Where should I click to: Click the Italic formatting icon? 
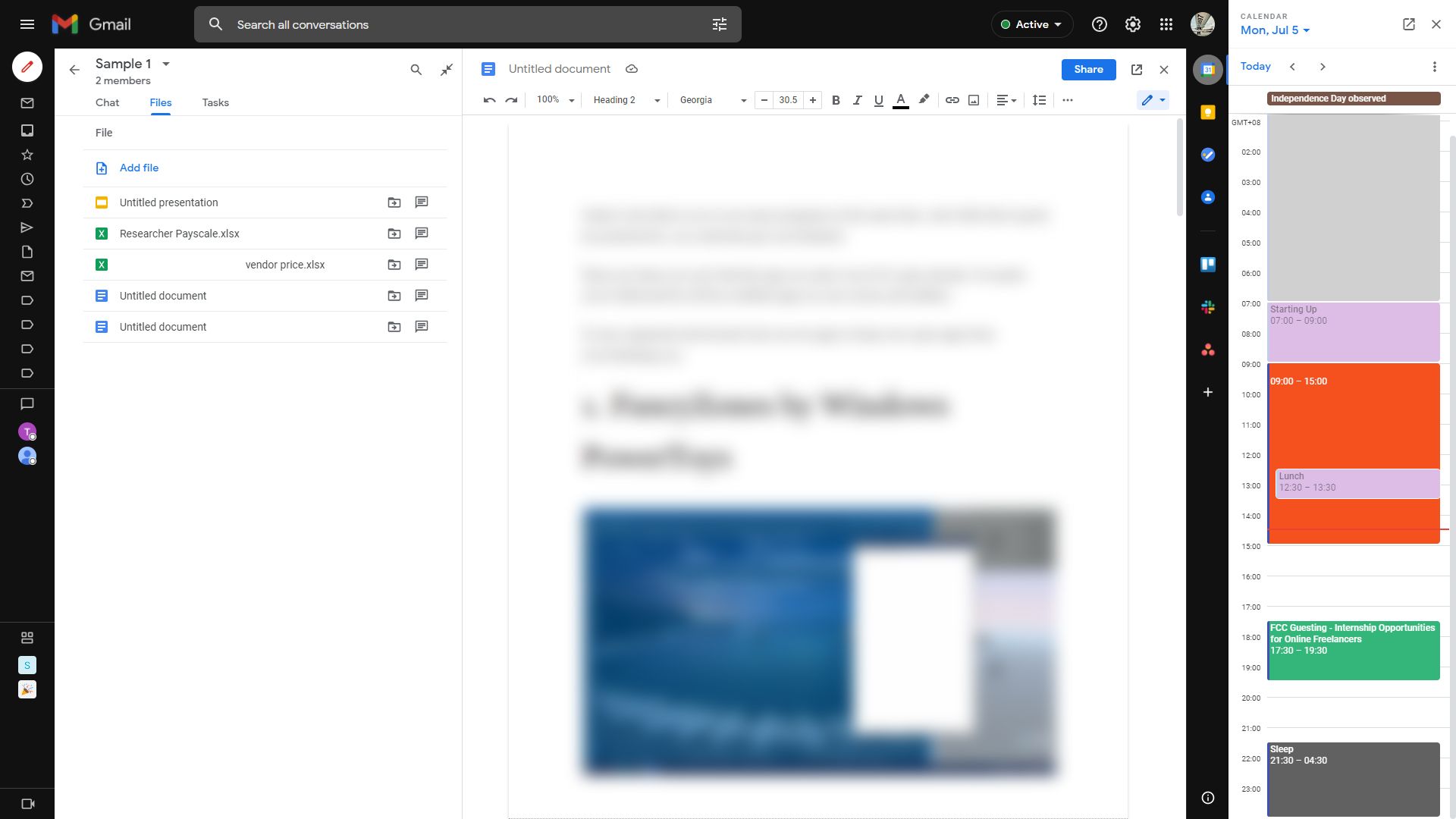click(x=856, y=100)
